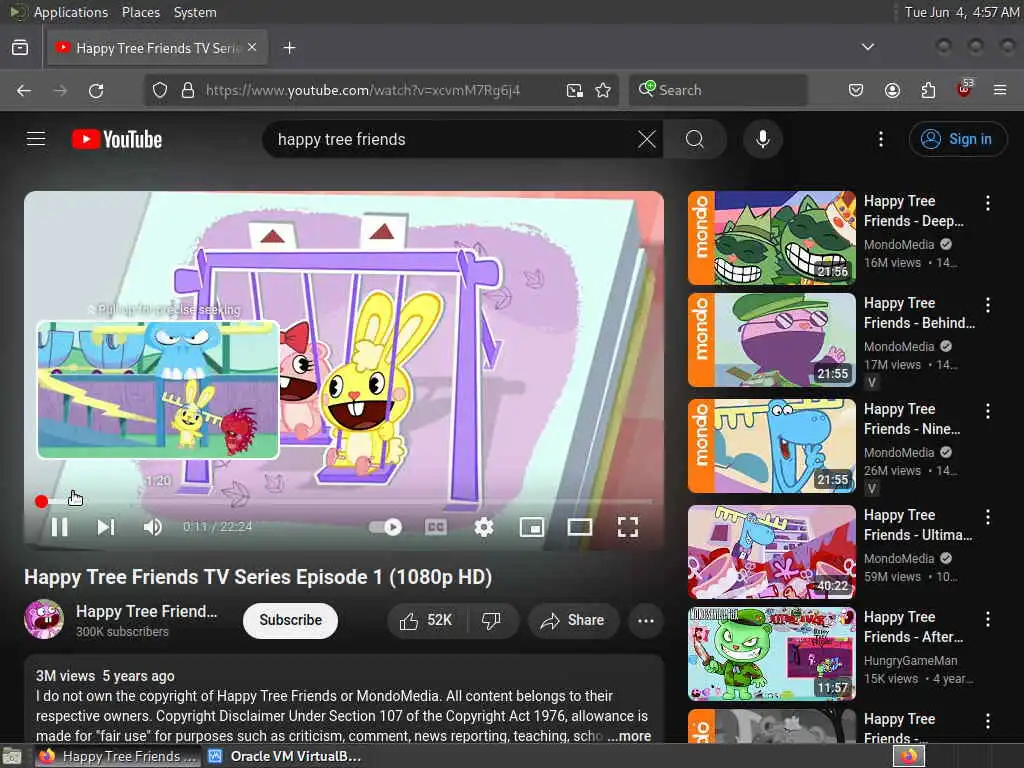Open the Extensions puzzle icon
The width and height of the screenshot is (1024, 768).
928,90
